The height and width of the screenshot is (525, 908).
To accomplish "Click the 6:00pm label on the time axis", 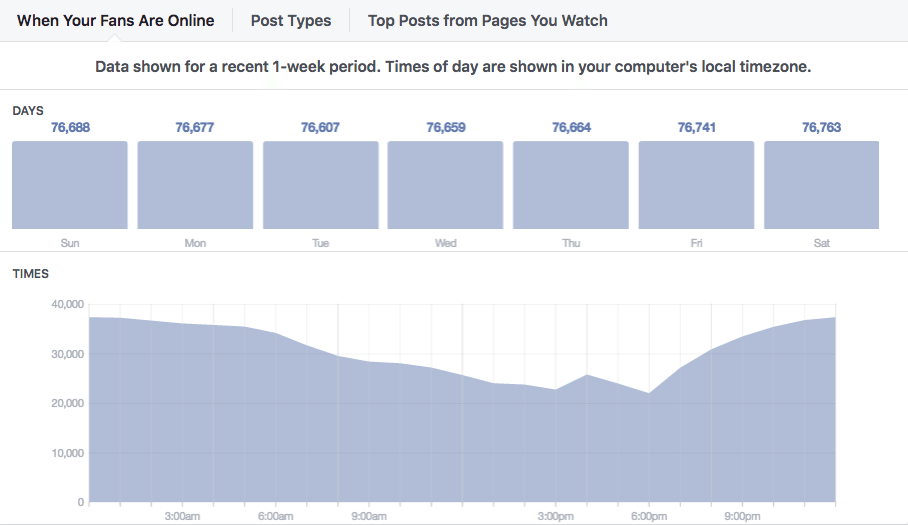I will point(649,516).
